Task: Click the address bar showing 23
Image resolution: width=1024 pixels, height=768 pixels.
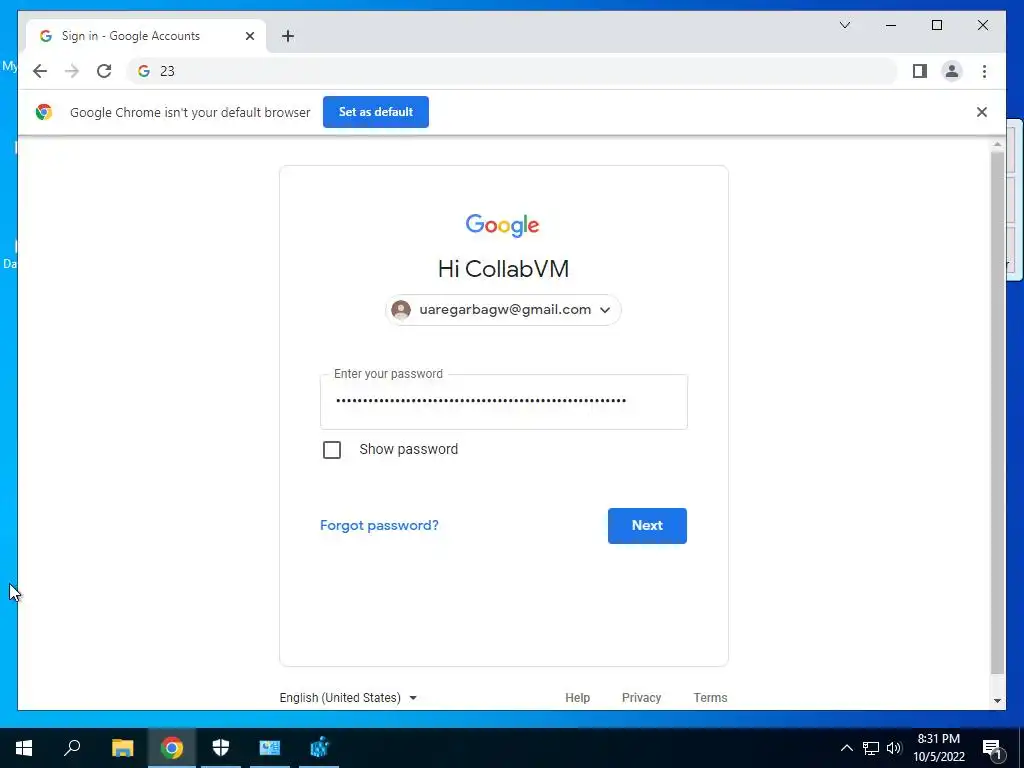Action: (512, 71)
